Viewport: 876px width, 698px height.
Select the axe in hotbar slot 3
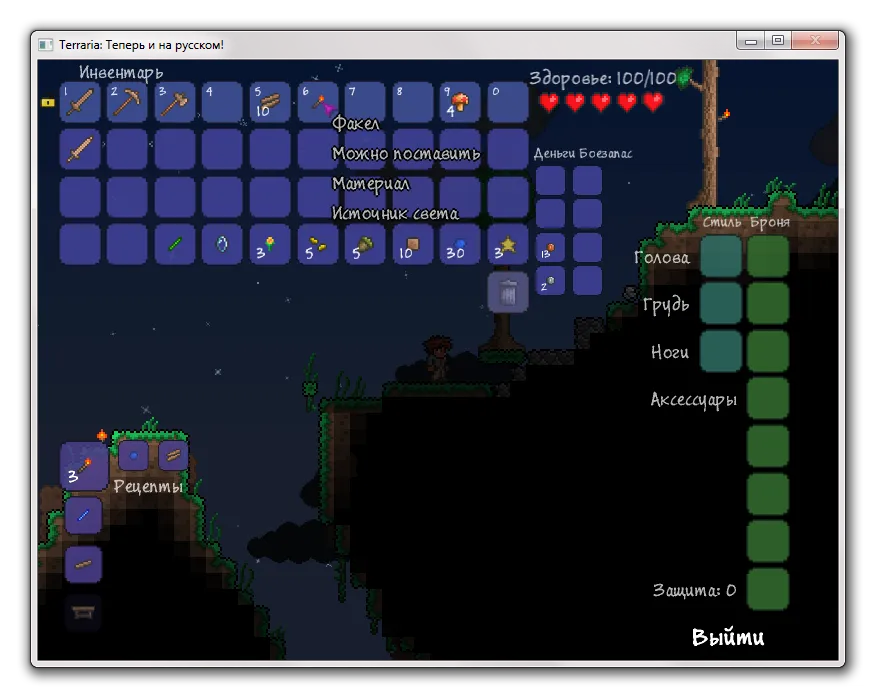175,102
